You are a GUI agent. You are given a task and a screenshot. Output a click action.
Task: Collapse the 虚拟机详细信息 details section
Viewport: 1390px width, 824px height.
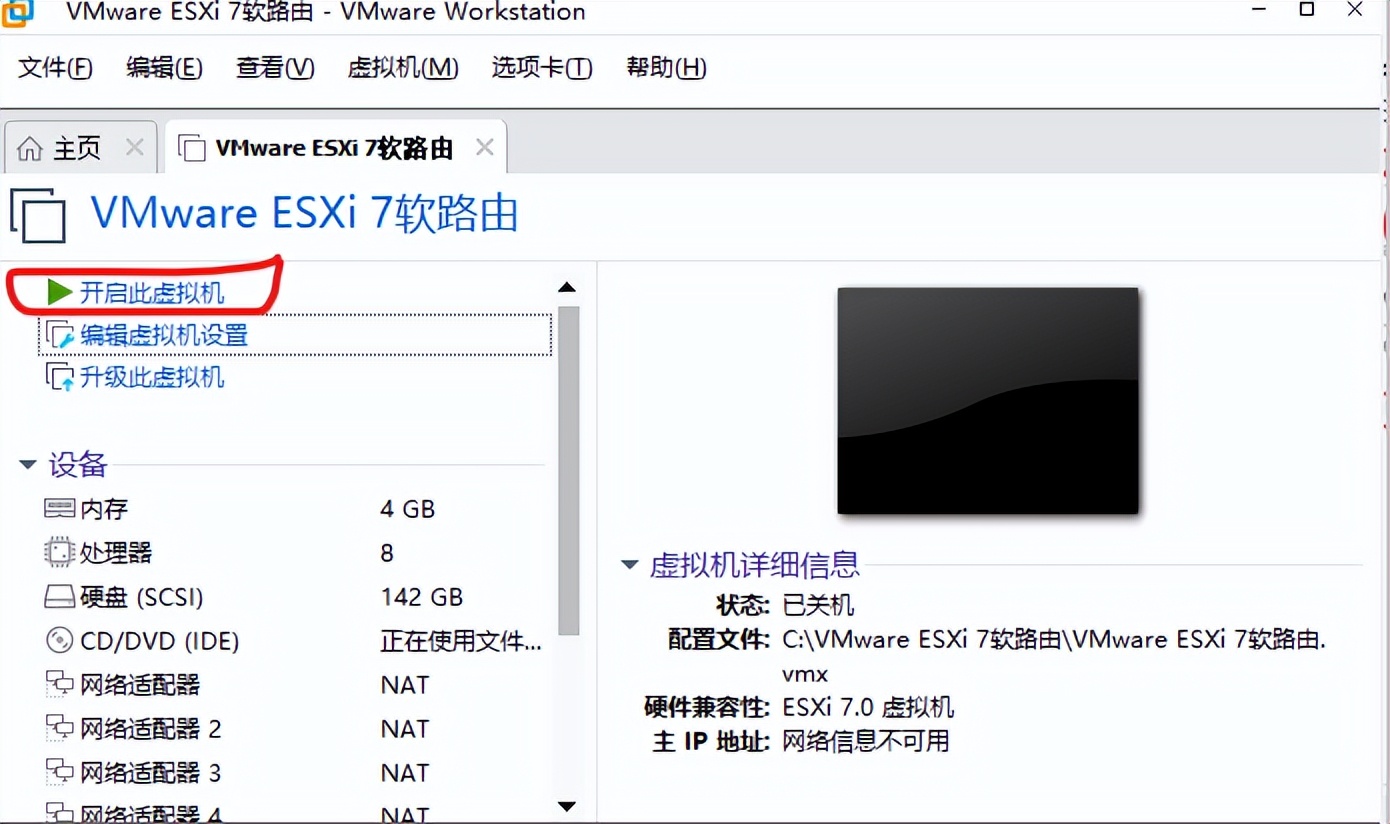pos(629,564)
